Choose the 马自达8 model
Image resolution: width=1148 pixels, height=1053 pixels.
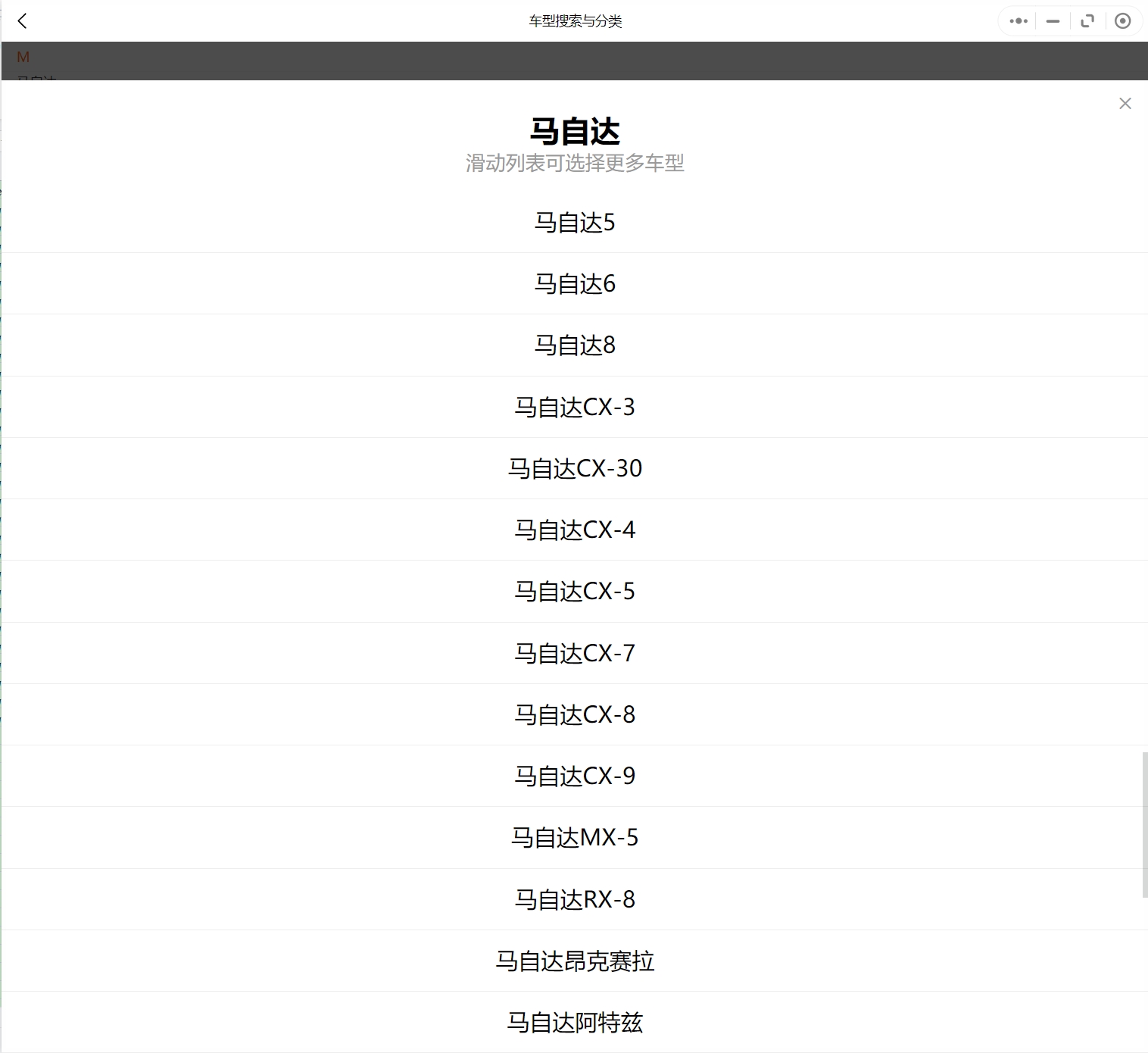click(x=575, y=345)
